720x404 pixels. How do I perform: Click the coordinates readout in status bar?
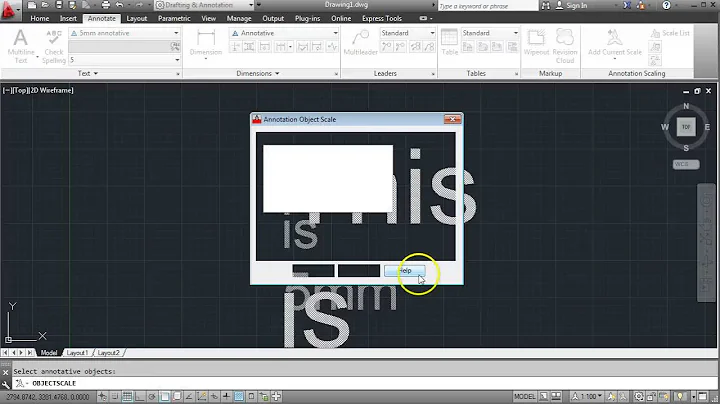(x=48, y=397)
